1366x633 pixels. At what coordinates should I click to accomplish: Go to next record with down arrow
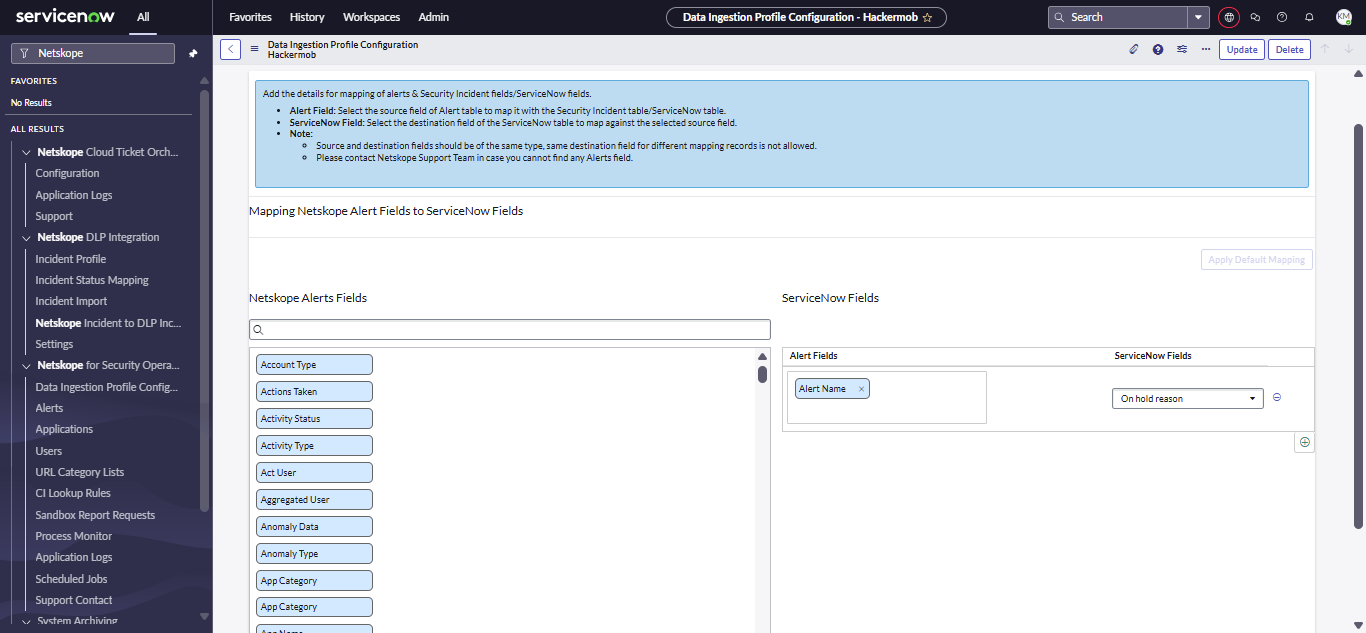(x=1348, y=49)
